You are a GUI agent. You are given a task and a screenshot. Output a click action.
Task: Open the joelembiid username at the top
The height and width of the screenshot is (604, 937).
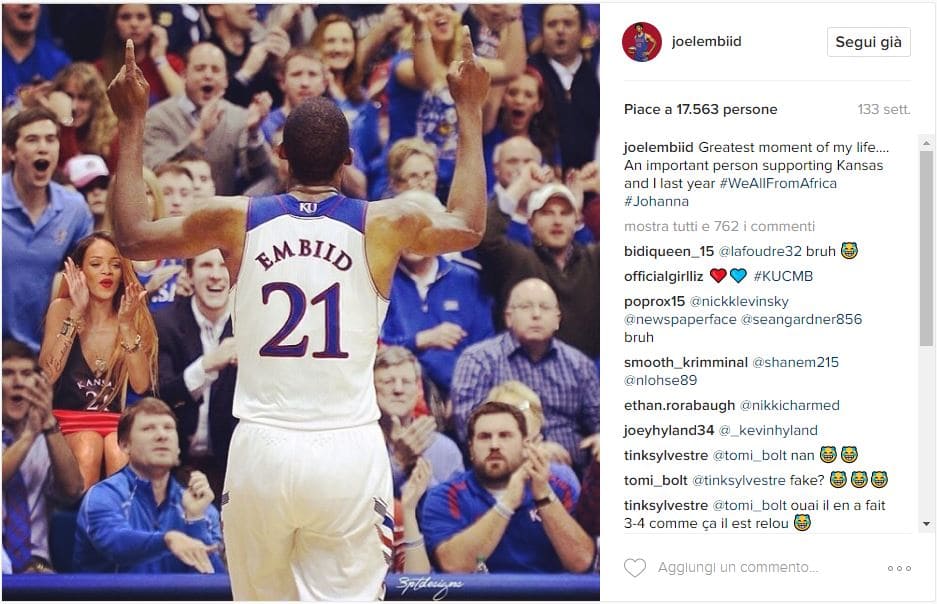pos(706,42)
